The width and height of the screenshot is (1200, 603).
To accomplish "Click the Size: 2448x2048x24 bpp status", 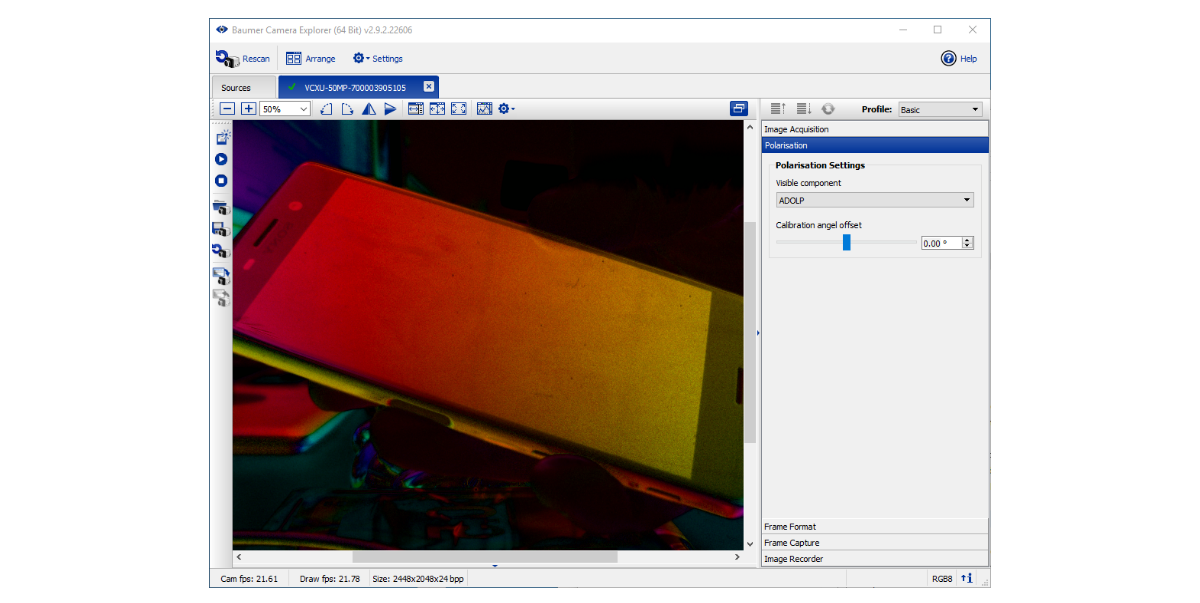I will point(418,579).
